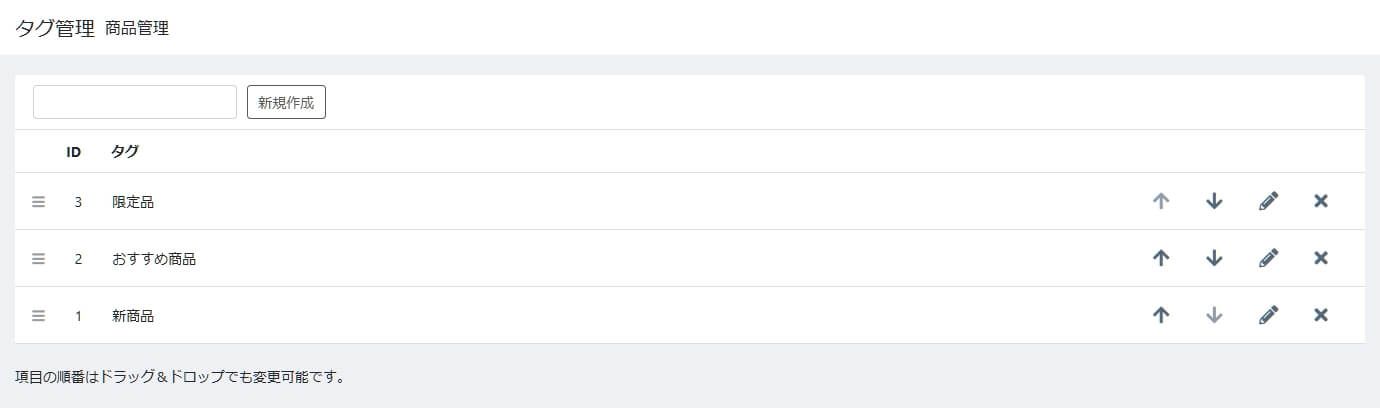Edit the 新商品 tag with pencil icon
The height and width of the screenshot is (408, 1380).
(1268, 315)
